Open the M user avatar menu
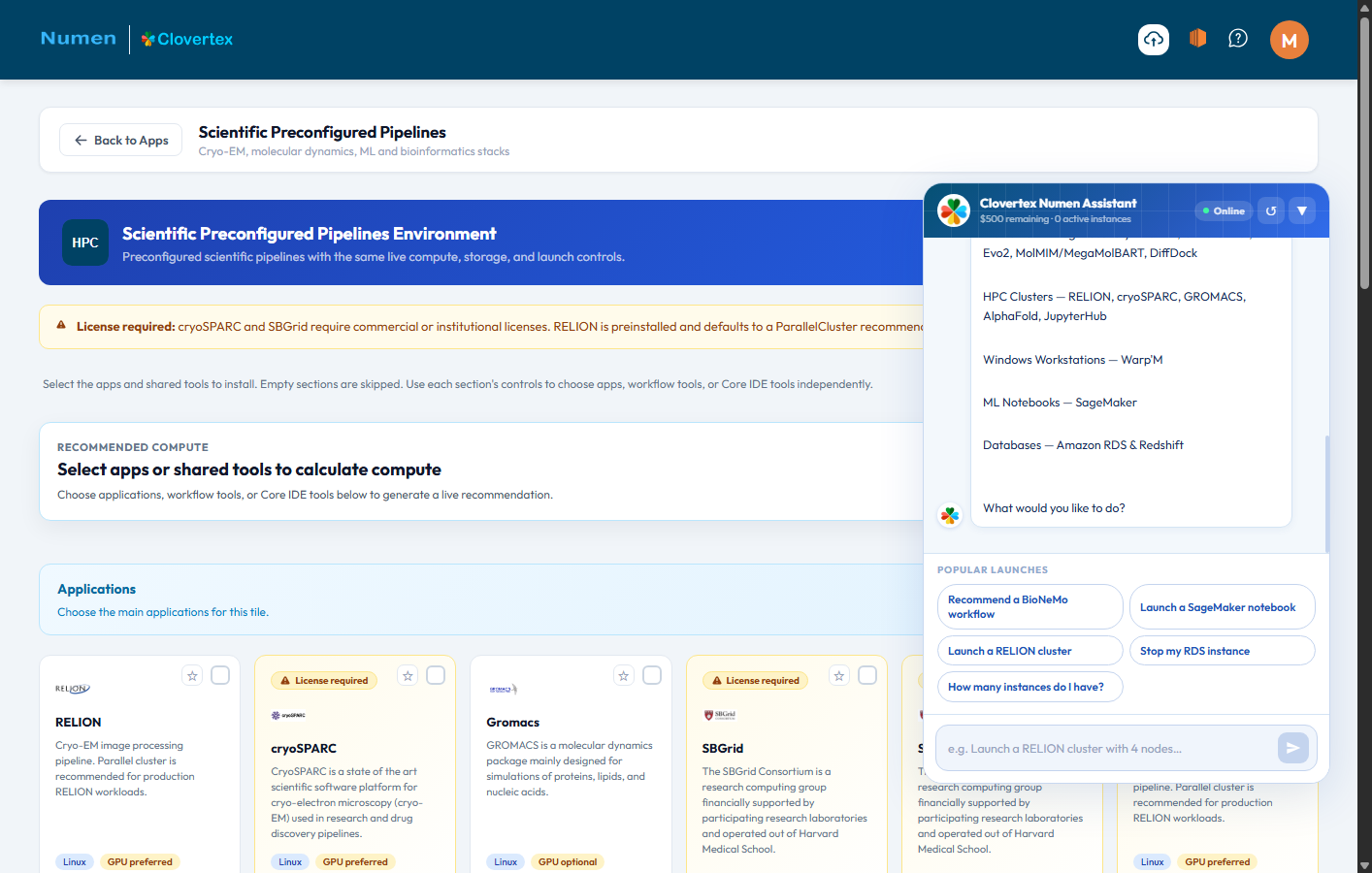 pyautogui.click(x=1290, y=40)
